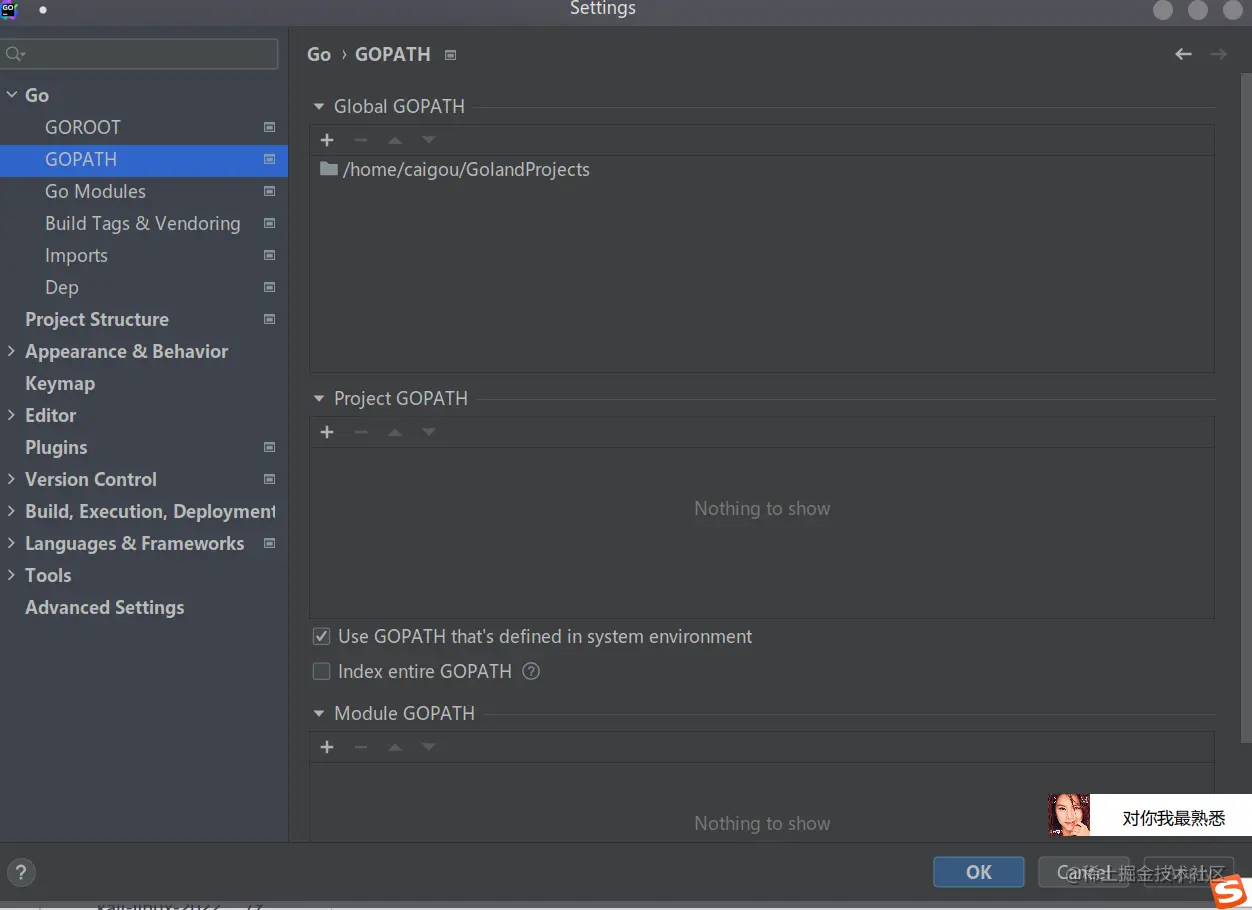Move Project GOPATH entry down
This screenshot has height=910, width=1252.
pyautogui.click(x=429, y=432)
